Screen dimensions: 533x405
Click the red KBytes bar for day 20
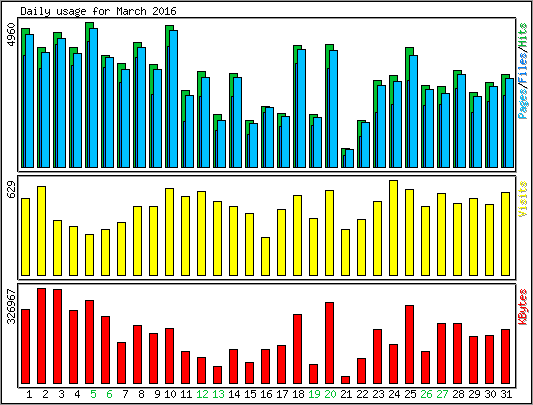pos(329,343)
